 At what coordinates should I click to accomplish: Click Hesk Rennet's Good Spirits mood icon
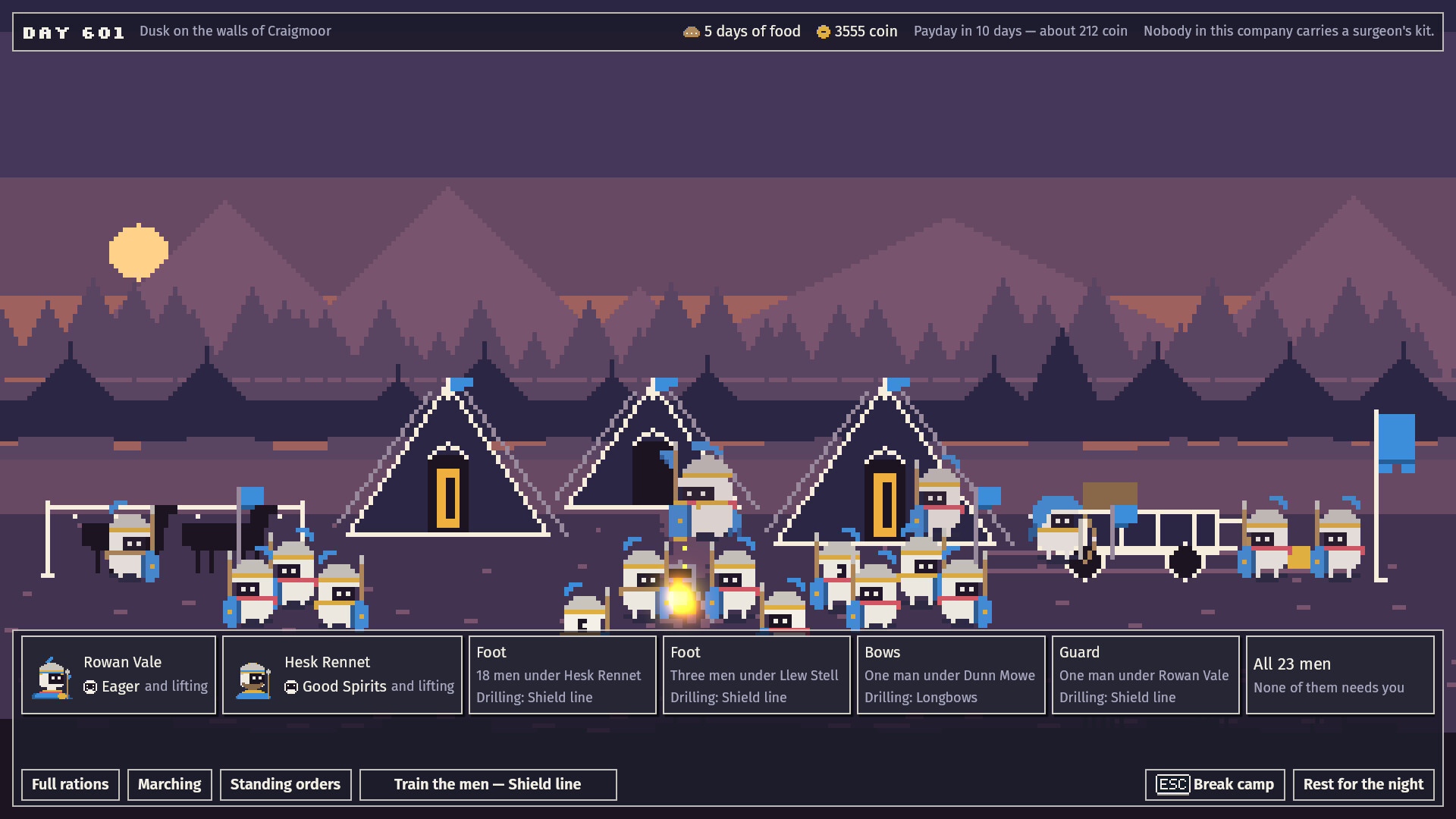(x=290, y=687)
